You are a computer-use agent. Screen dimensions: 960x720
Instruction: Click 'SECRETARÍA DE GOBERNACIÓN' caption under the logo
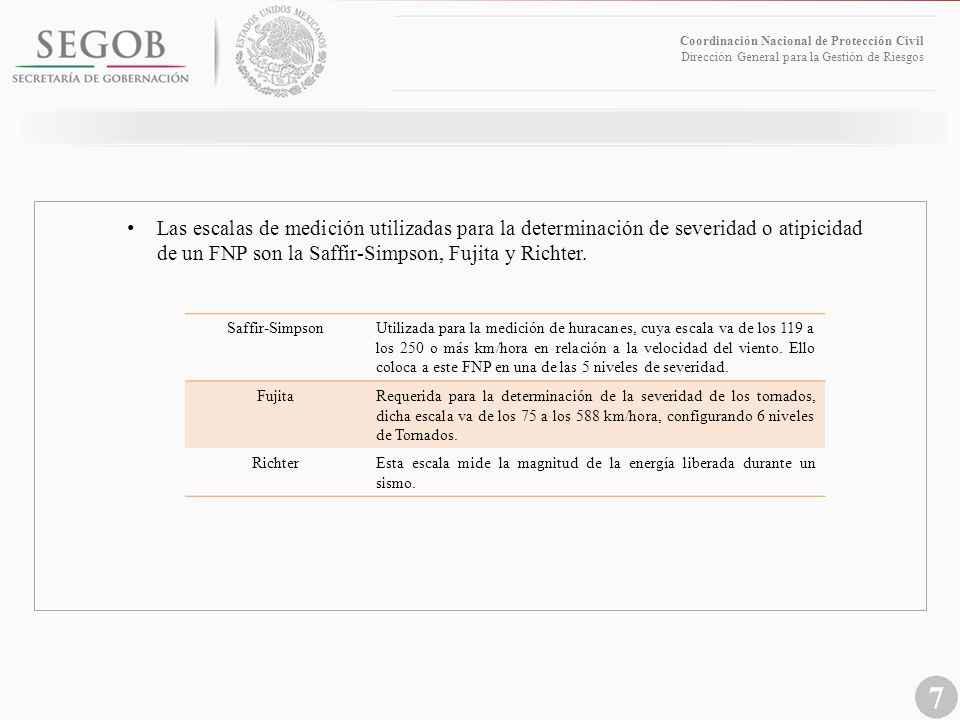[x=100, y=78]
